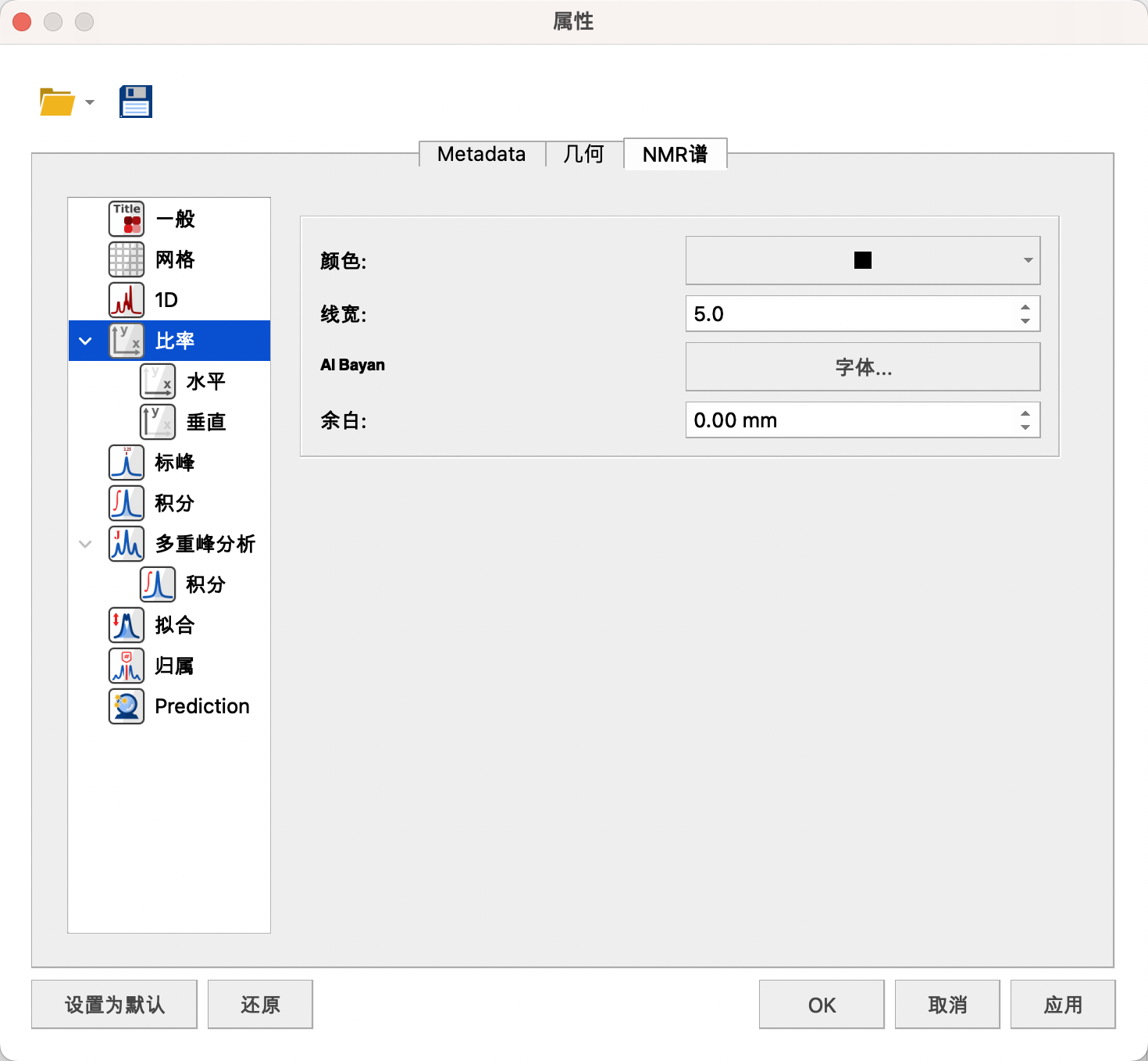
Task: Select the 标峰 tree entry
Action: pos(175,463)
